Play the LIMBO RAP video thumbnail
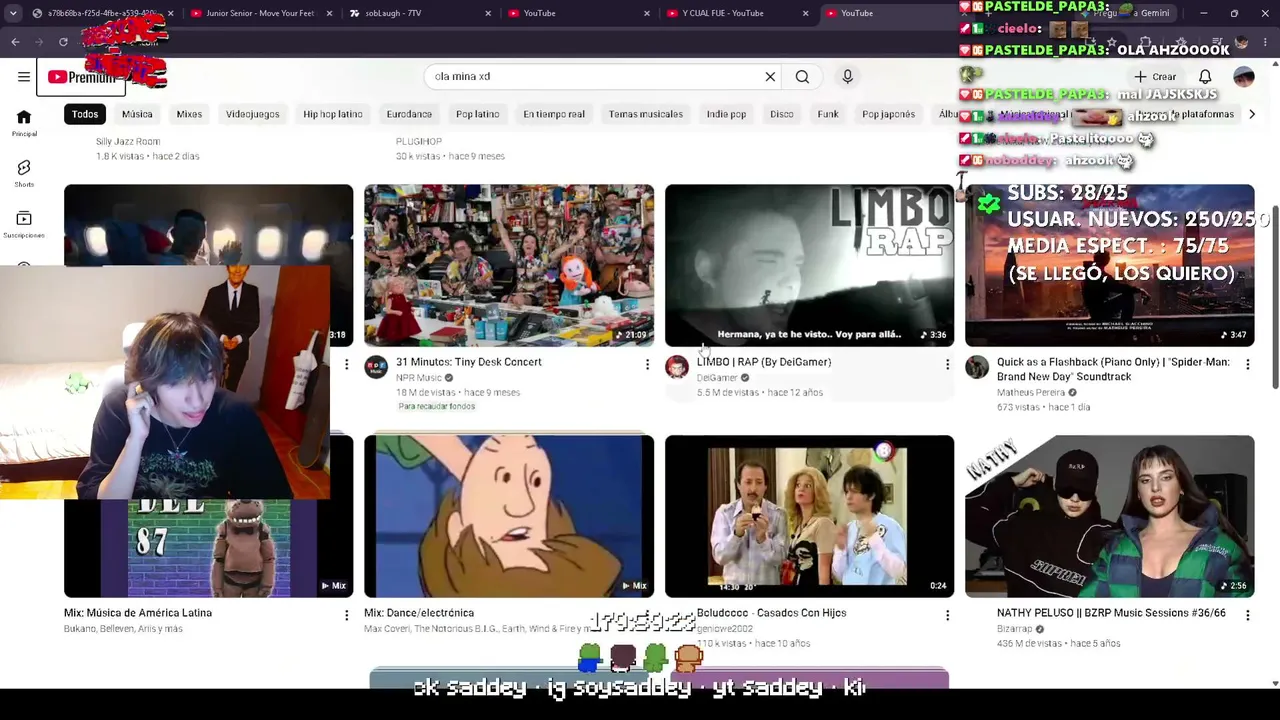 pyautogui.click(x=810, y=265)
